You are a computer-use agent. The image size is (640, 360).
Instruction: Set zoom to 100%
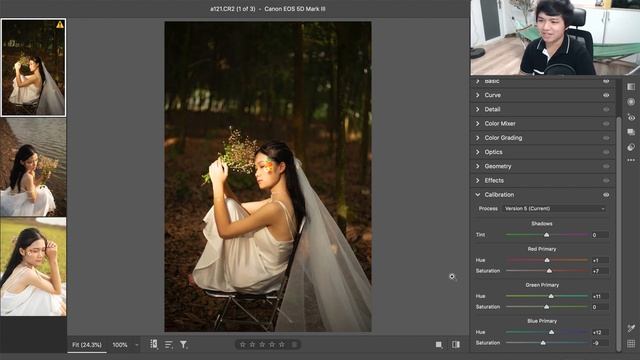tap(120, 345)
